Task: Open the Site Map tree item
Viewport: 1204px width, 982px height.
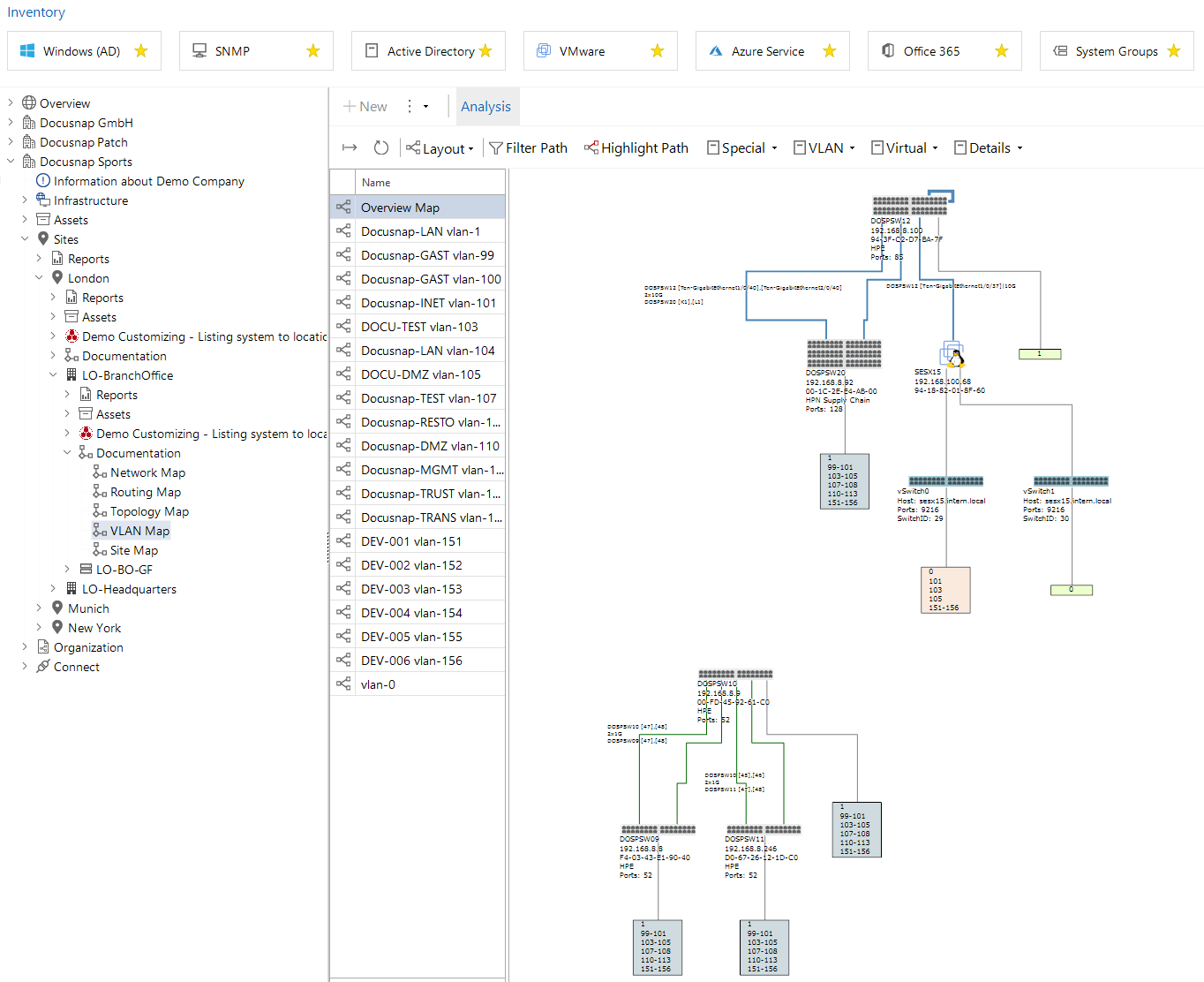Action: (x=134, y=550)
